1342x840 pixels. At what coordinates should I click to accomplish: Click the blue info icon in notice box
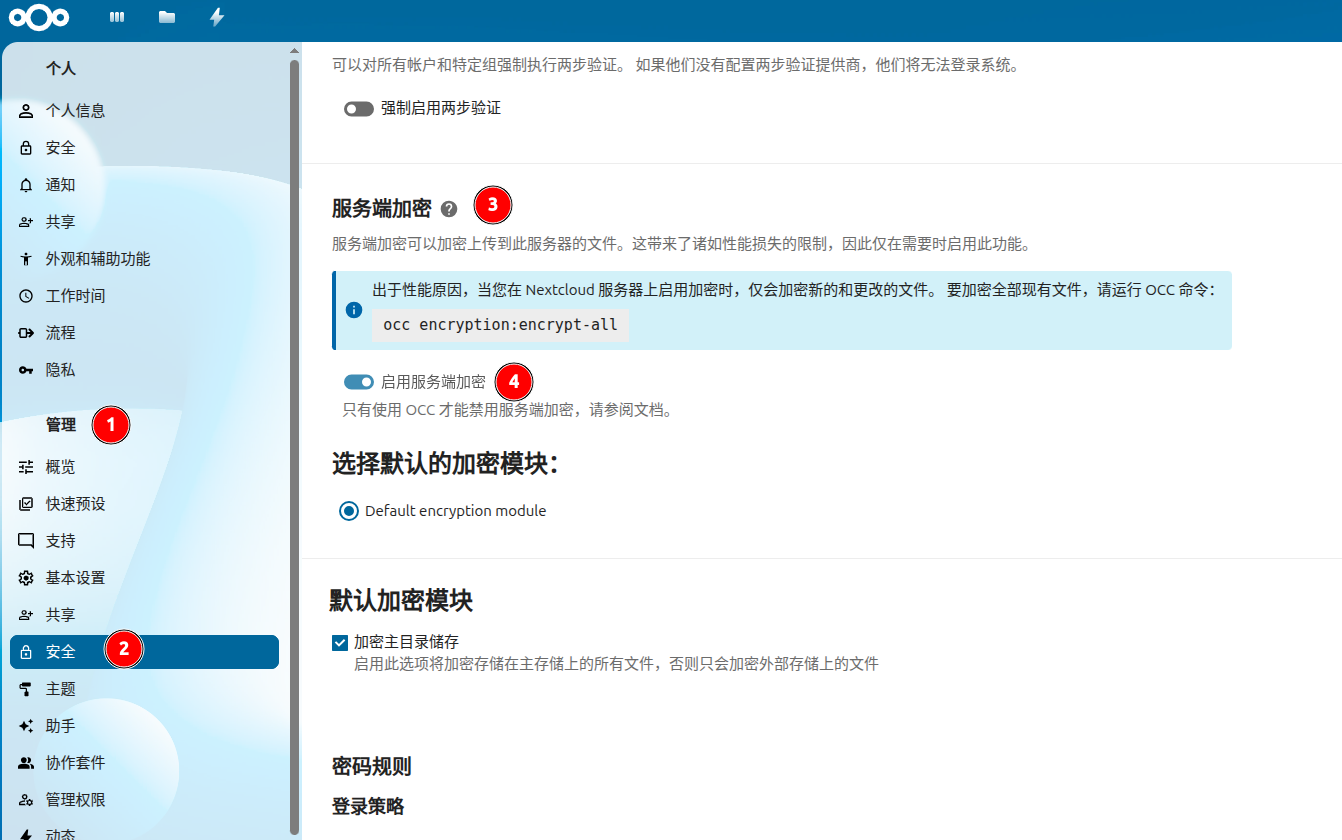[x=353, y=310]
